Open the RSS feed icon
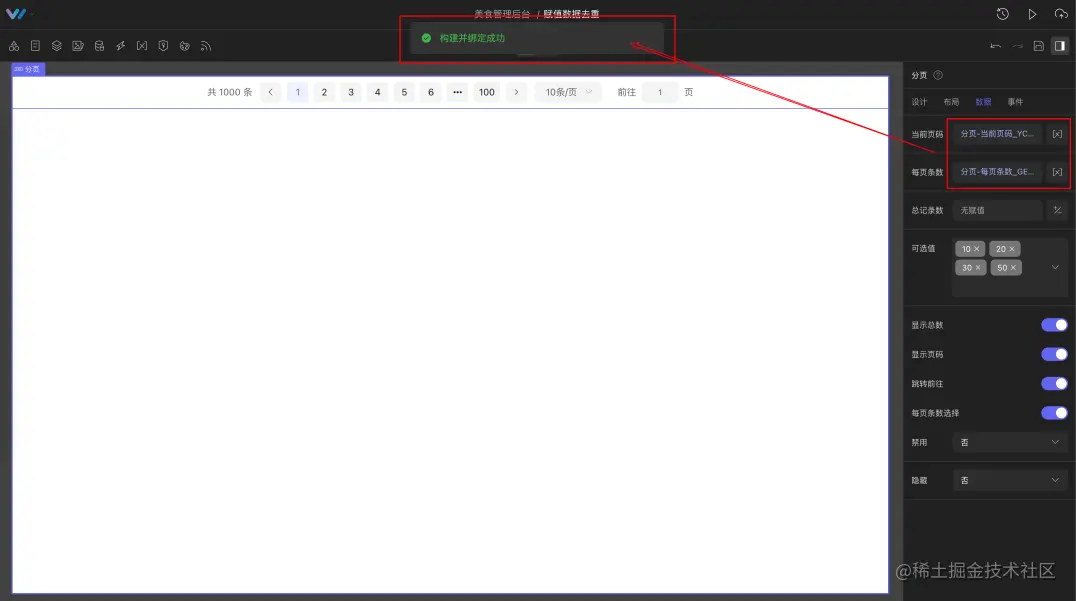 (206, 46)
